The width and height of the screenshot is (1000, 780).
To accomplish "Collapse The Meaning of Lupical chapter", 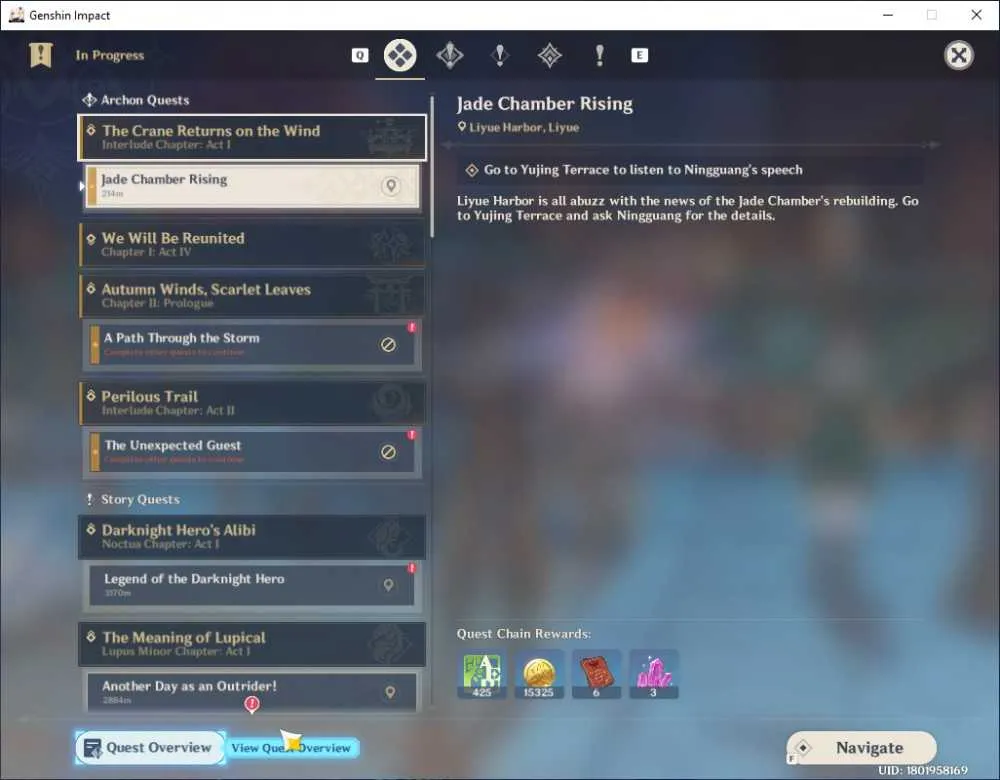I will click(252, 644).
